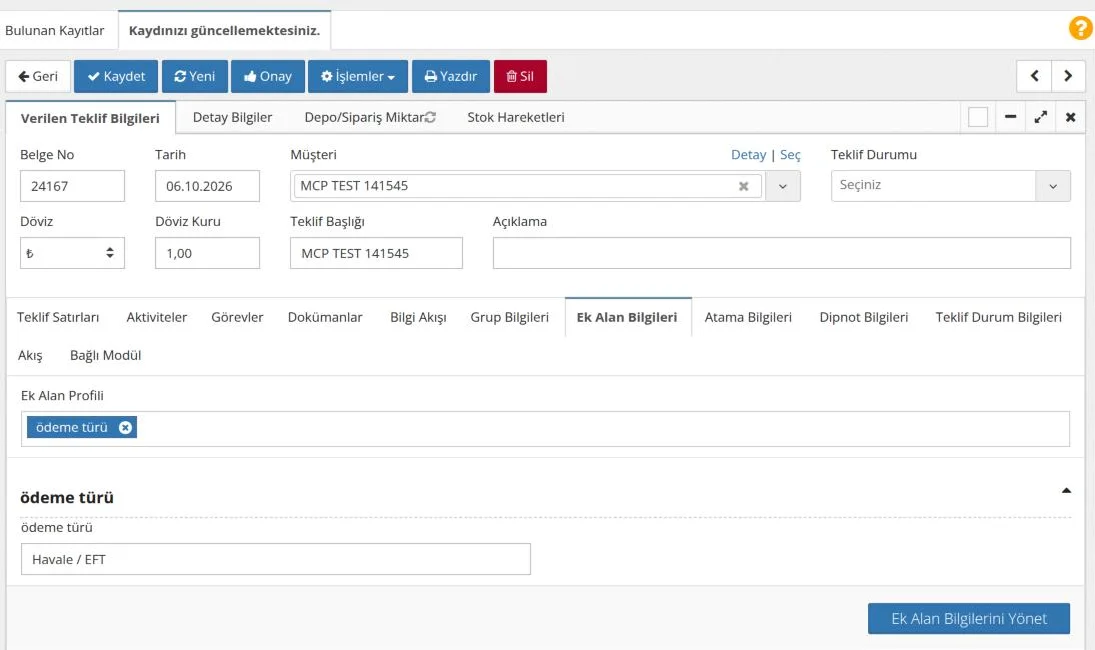
Task: Select the Akış tab
Action: coord(30,355)
